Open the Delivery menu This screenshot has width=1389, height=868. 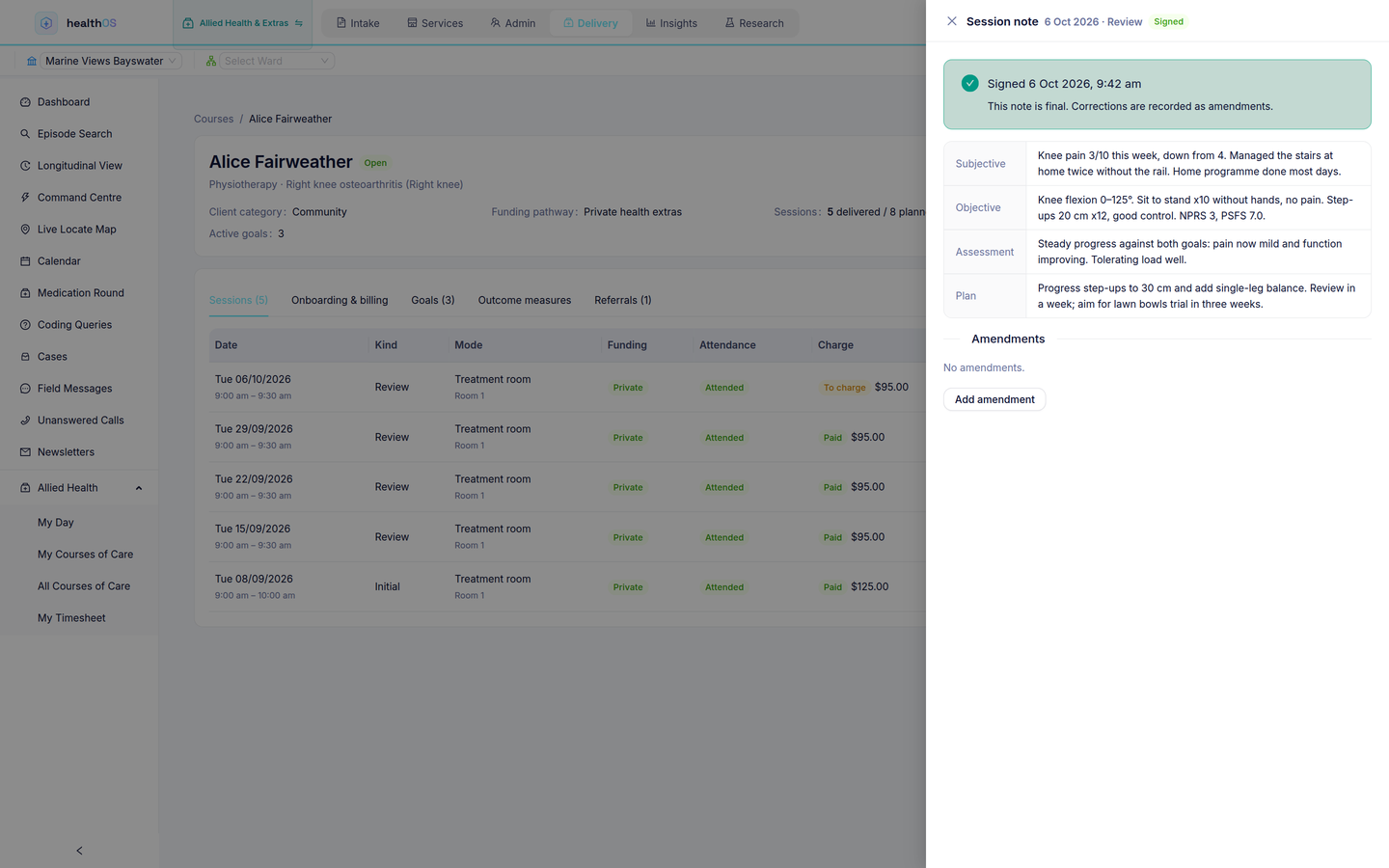click(x=590, y=23)
